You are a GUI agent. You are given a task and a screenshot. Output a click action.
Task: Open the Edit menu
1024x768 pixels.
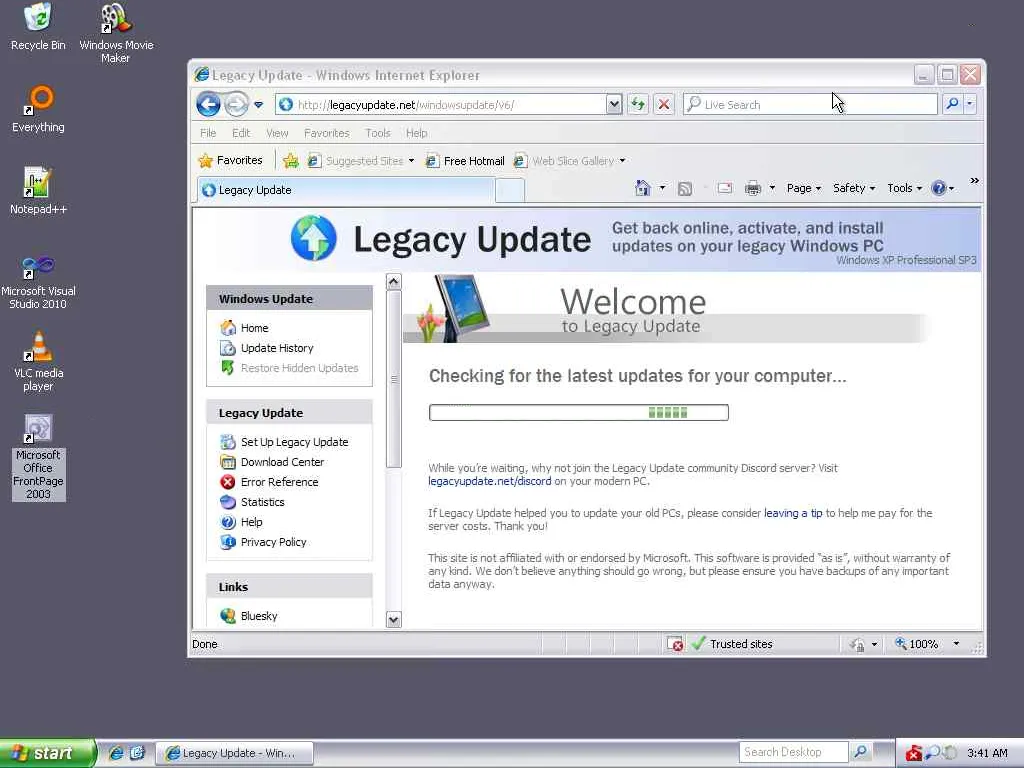(x=240, y=133)
